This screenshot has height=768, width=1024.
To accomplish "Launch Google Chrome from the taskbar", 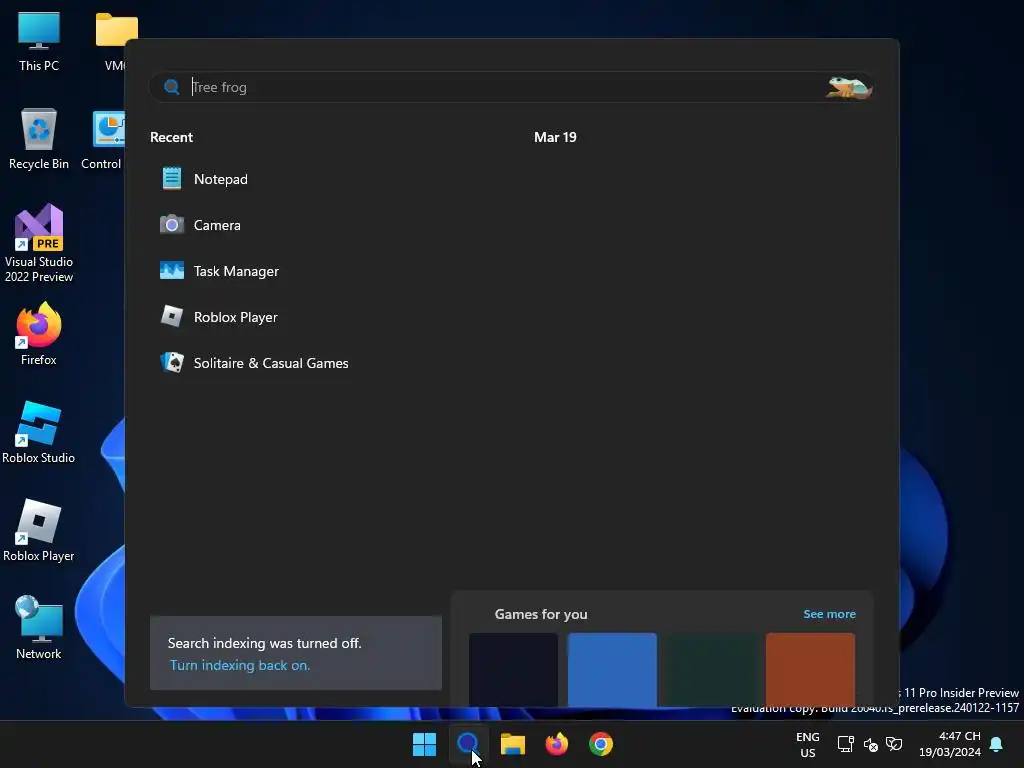I will (601, 744).
